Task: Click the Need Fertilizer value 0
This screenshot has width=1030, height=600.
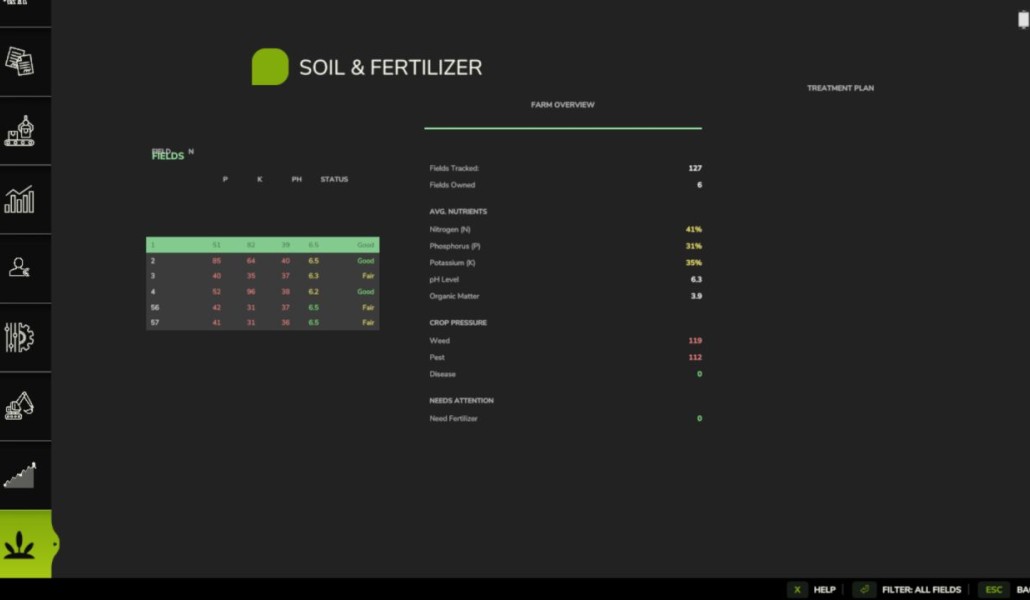Action: (x=700, y=418)
